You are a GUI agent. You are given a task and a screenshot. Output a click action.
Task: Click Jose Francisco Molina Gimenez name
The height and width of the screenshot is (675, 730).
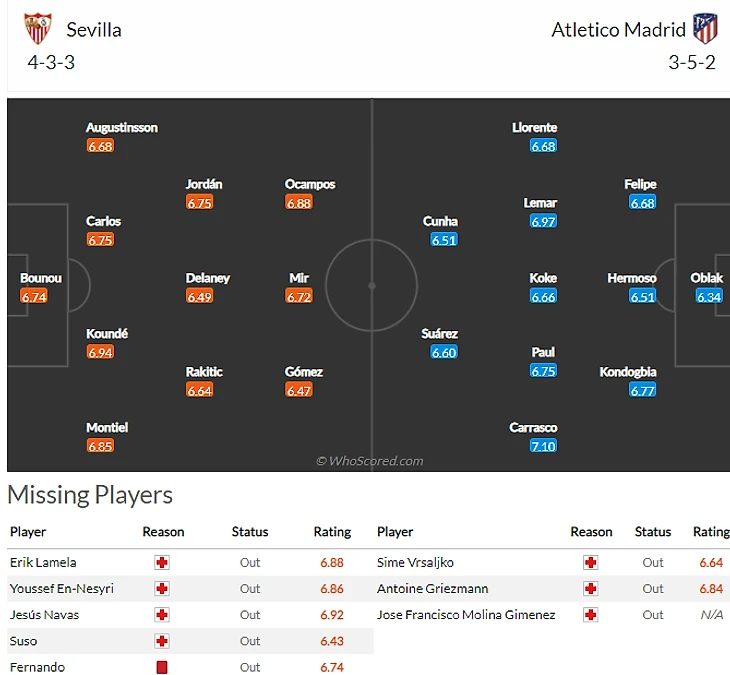[466, 615]
